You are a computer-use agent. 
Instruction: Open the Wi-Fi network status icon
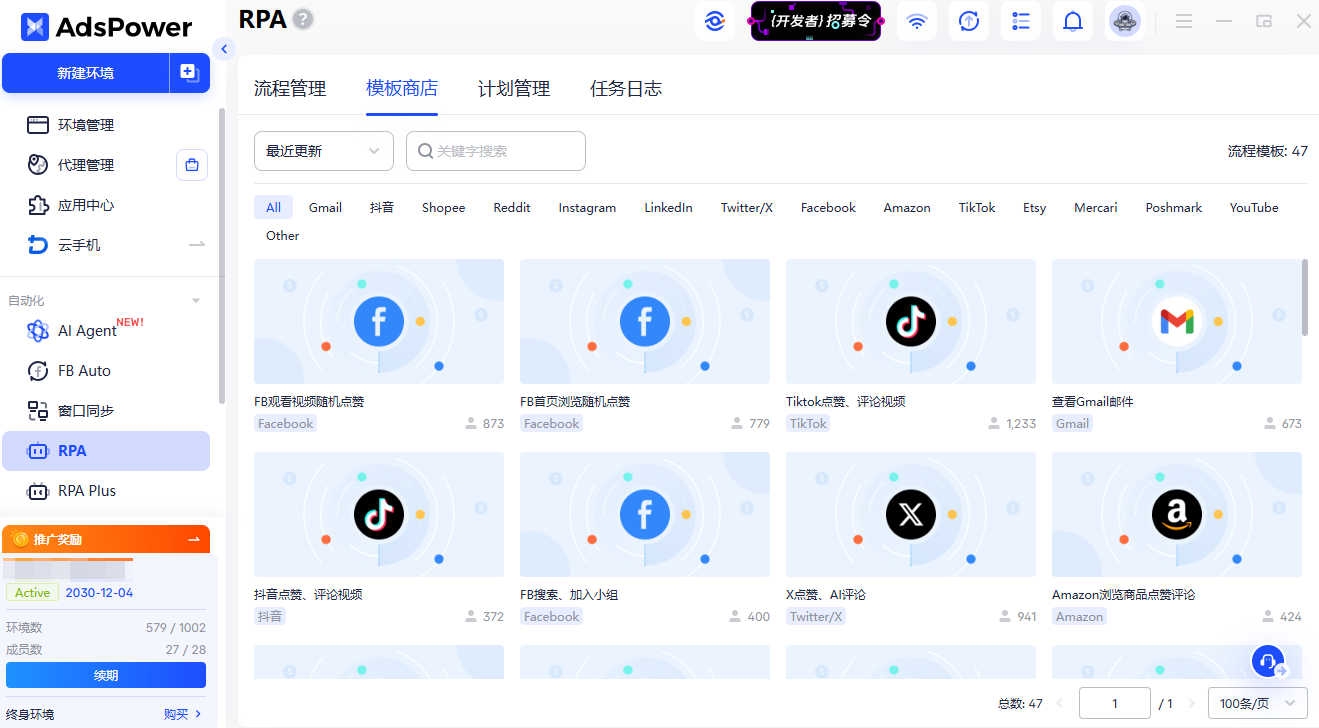tap(917, 21)
